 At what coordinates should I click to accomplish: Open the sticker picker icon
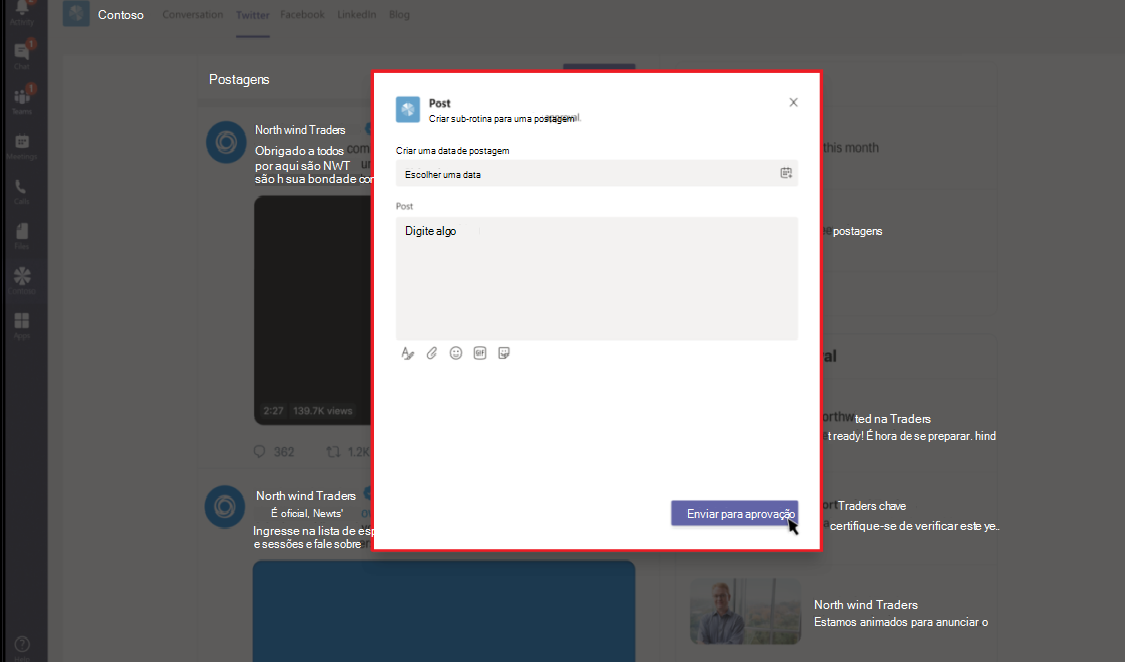pyautogui.click(x=504, y=353)
